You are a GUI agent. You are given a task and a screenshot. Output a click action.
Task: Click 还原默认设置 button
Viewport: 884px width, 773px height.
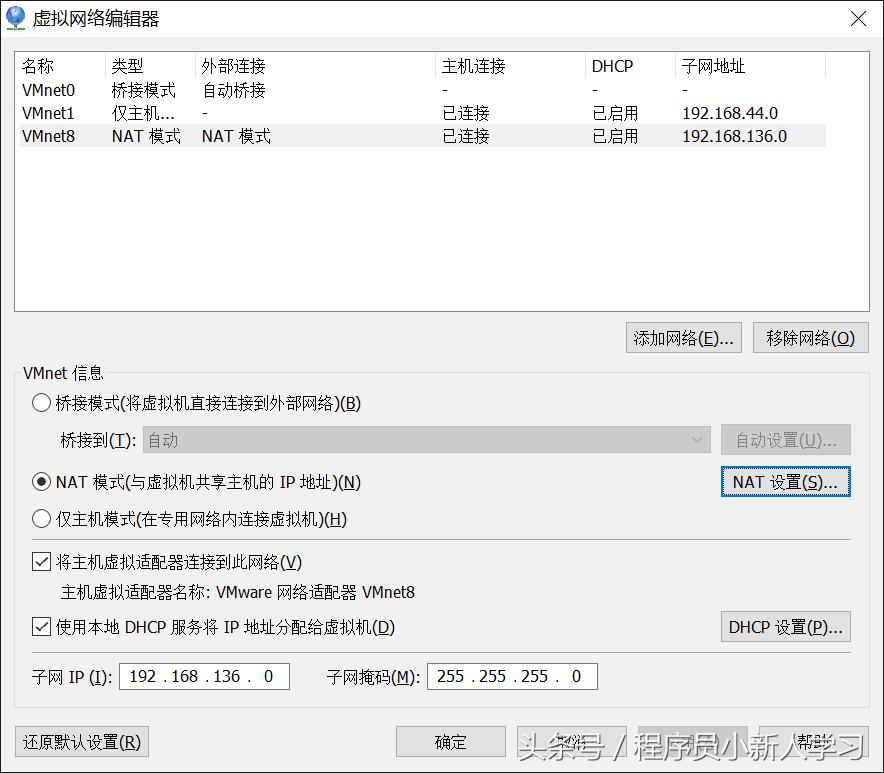[x=81, y=741]
